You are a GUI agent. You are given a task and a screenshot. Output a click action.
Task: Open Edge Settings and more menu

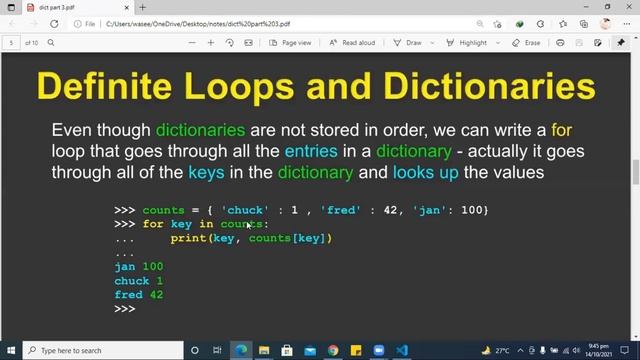click(627, 24)
